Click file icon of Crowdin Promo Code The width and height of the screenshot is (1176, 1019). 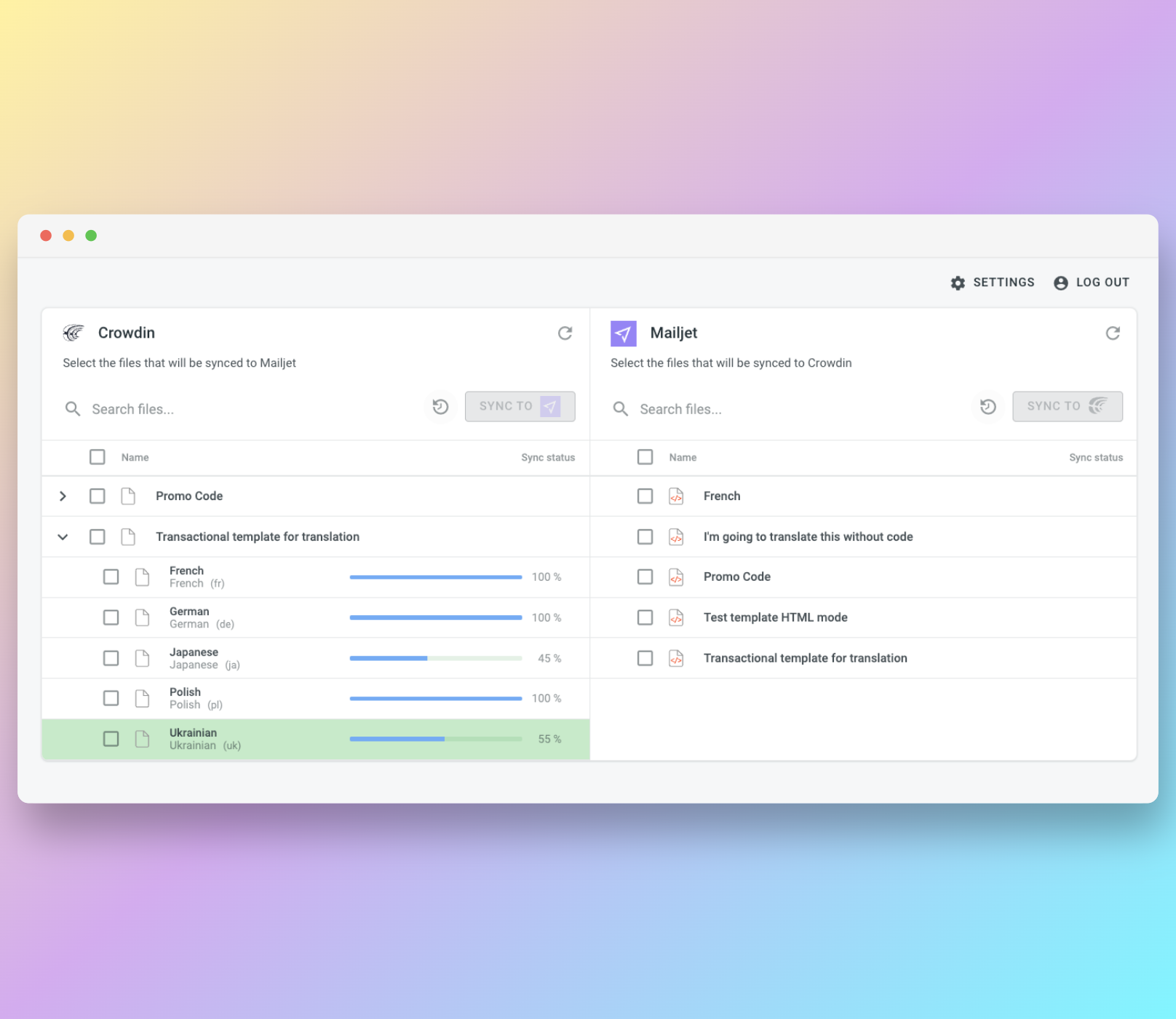tap(128, 496)
